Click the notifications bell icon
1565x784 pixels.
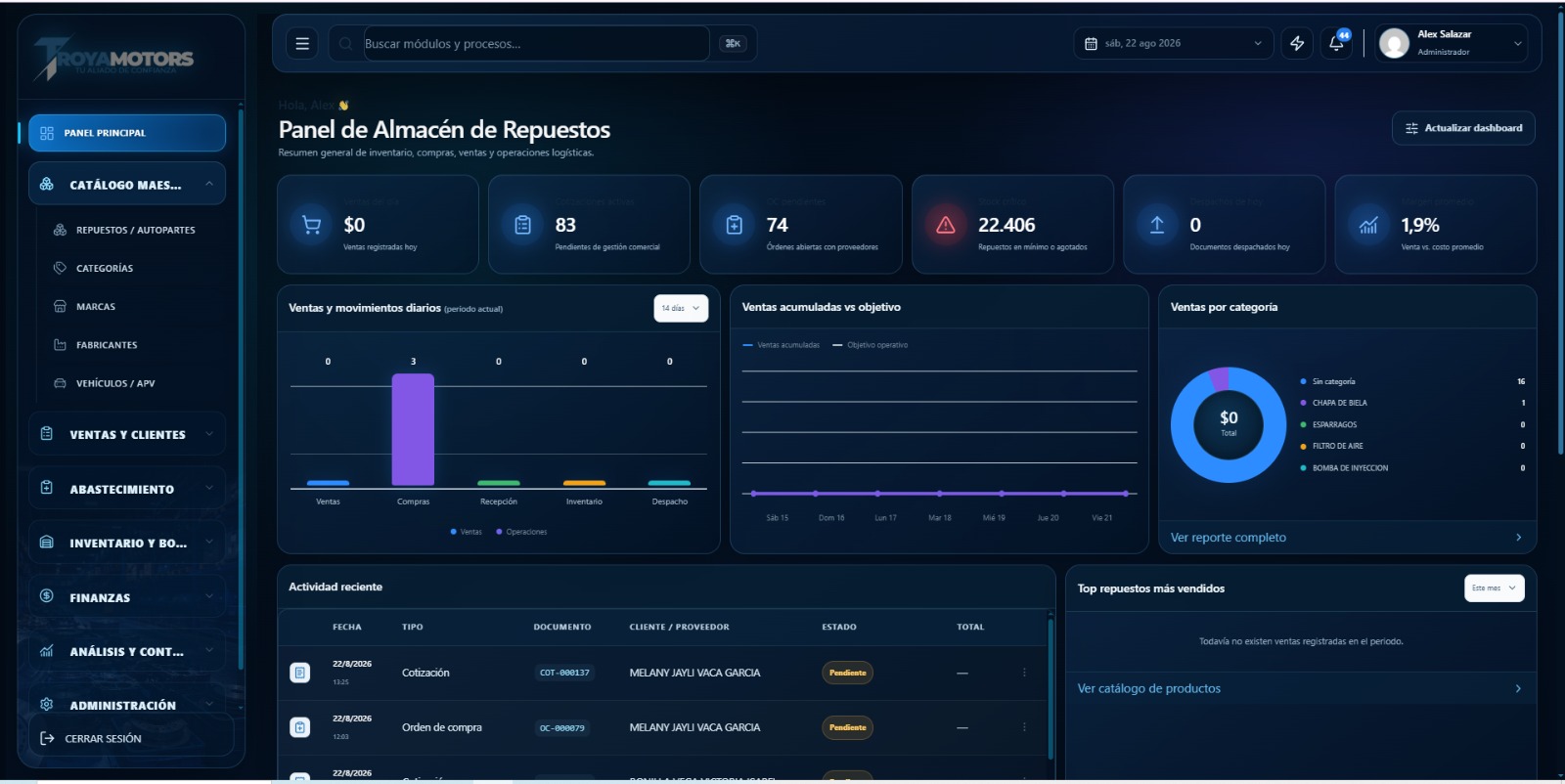1336,44
